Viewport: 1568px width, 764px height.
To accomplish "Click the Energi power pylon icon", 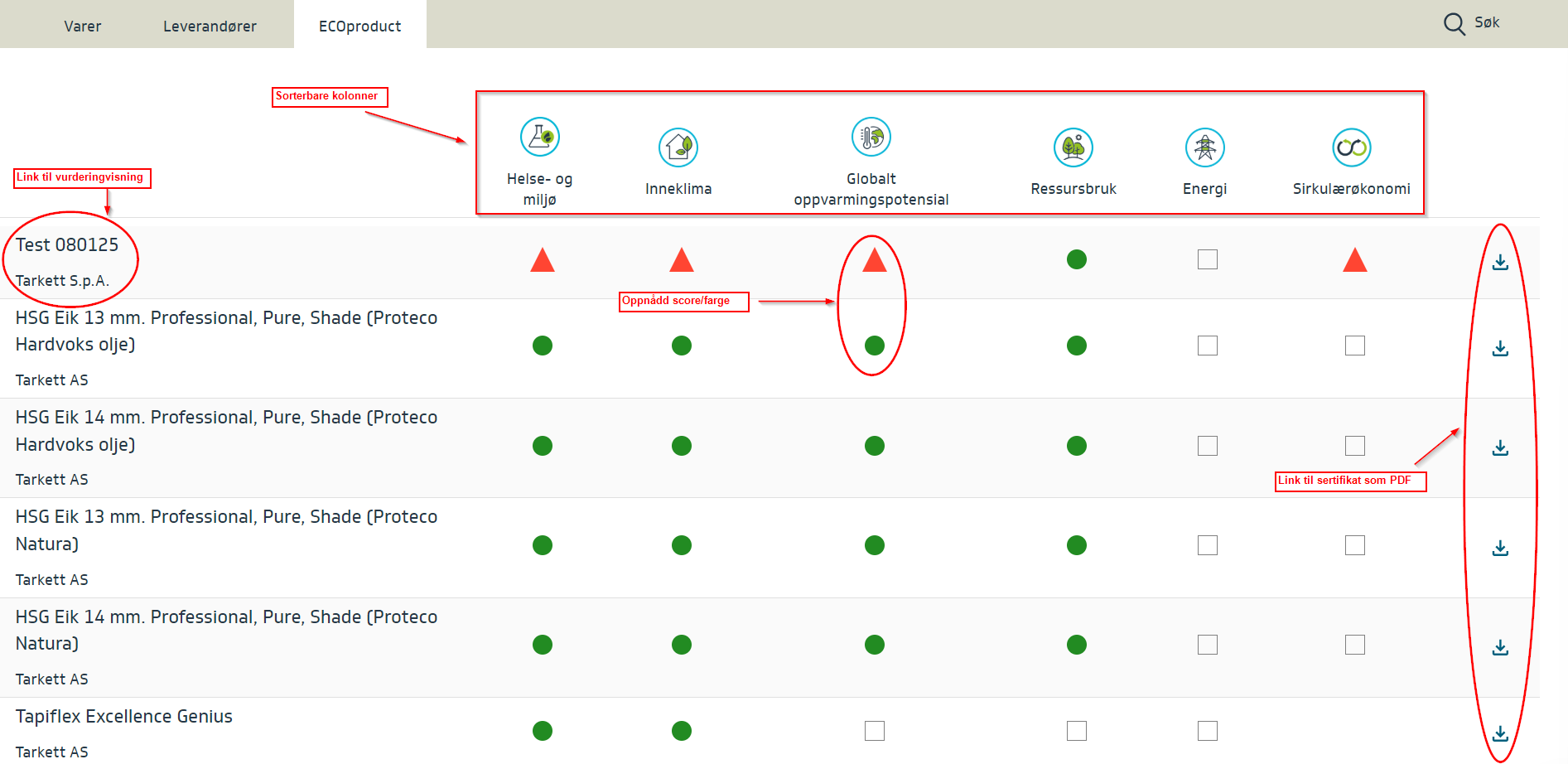I will click(x=1205, y=147).
